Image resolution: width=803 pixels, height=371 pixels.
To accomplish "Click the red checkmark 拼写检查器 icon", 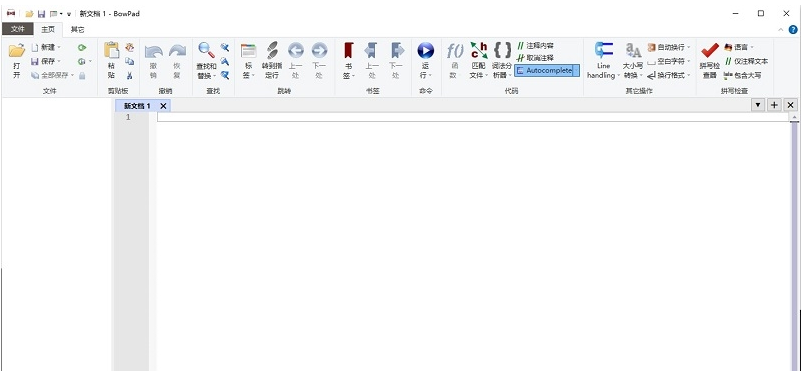I will click(x=710, y=50).
